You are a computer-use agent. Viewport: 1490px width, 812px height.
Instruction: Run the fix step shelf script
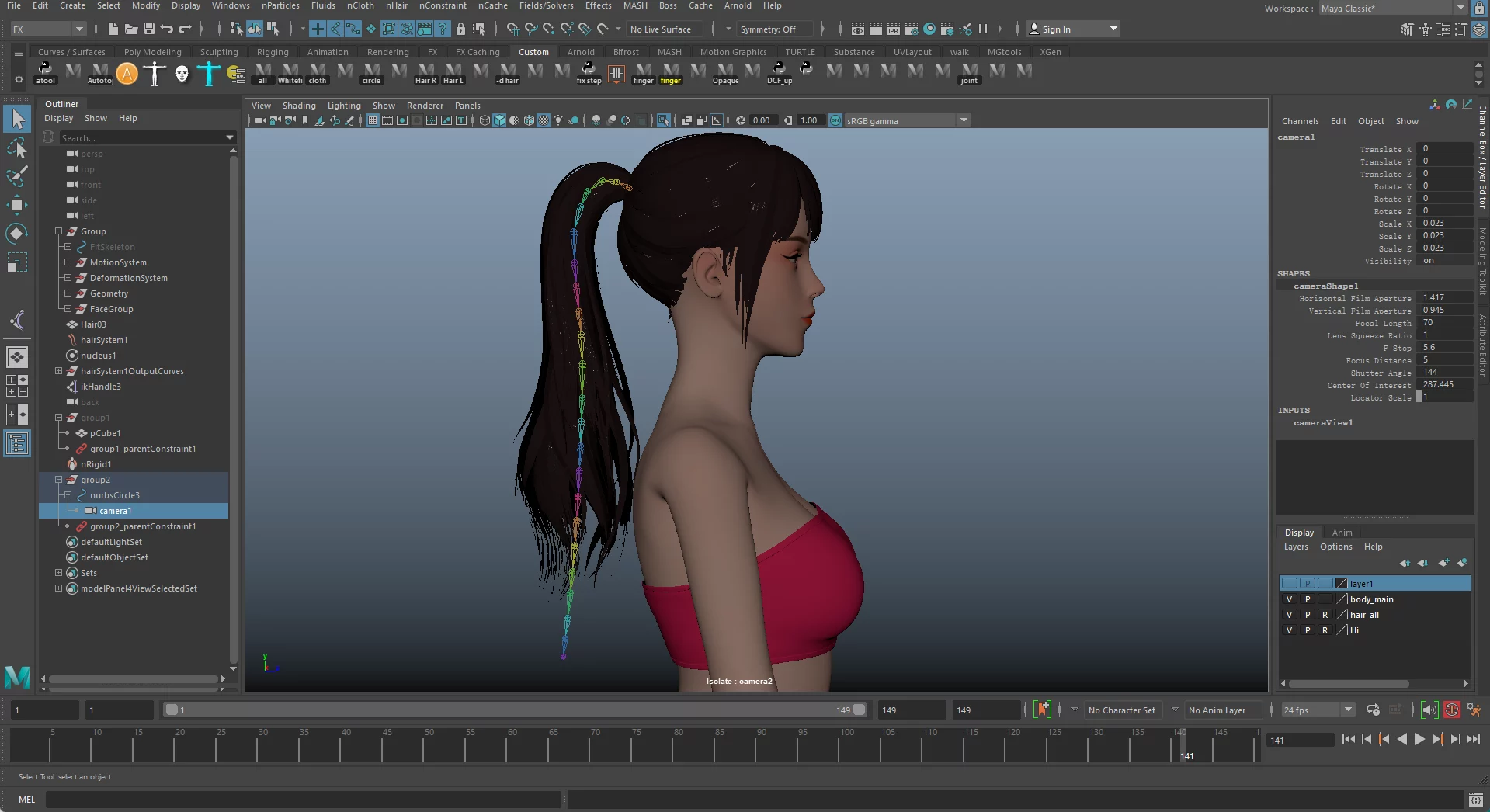click(x=589, y=73)
